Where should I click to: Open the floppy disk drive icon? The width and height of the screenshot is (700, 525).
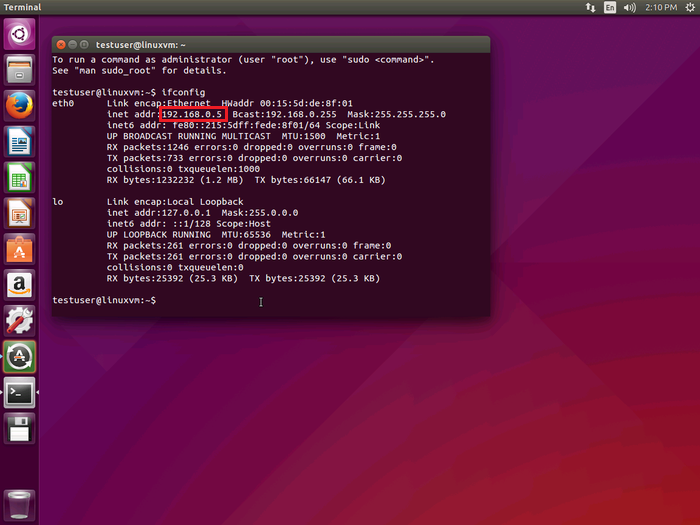pyautogui.click(x=19, y=429)
